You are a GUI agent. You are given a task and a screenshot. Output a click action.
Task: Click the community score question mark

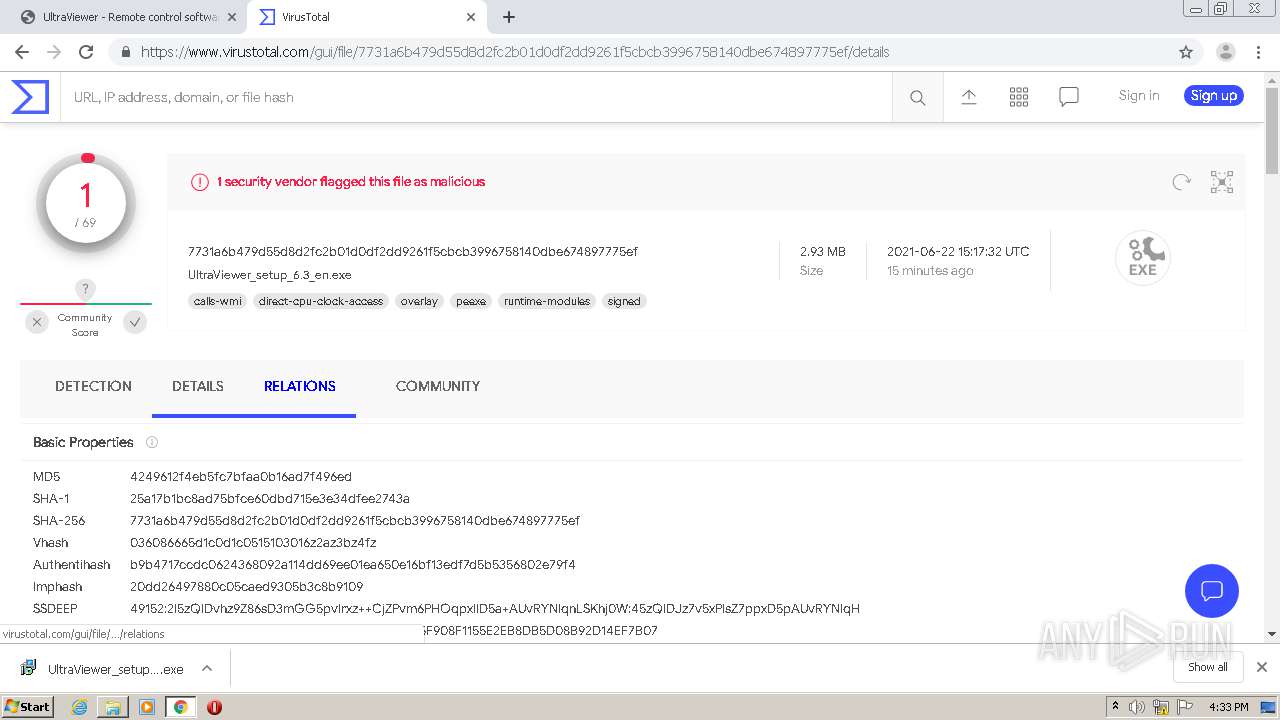(86, 289)
